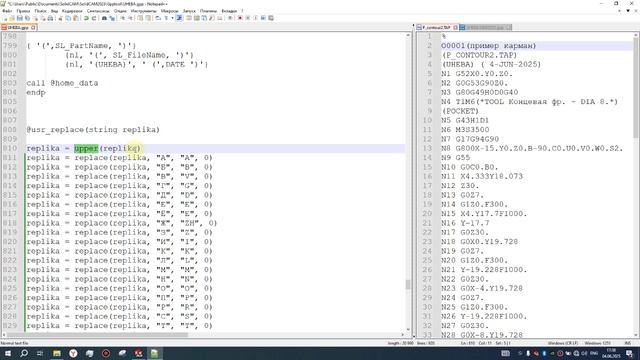This screenshot has width=640, height=360.
Task: Play back recorded macro from toolbar
Action: point(256,18)
